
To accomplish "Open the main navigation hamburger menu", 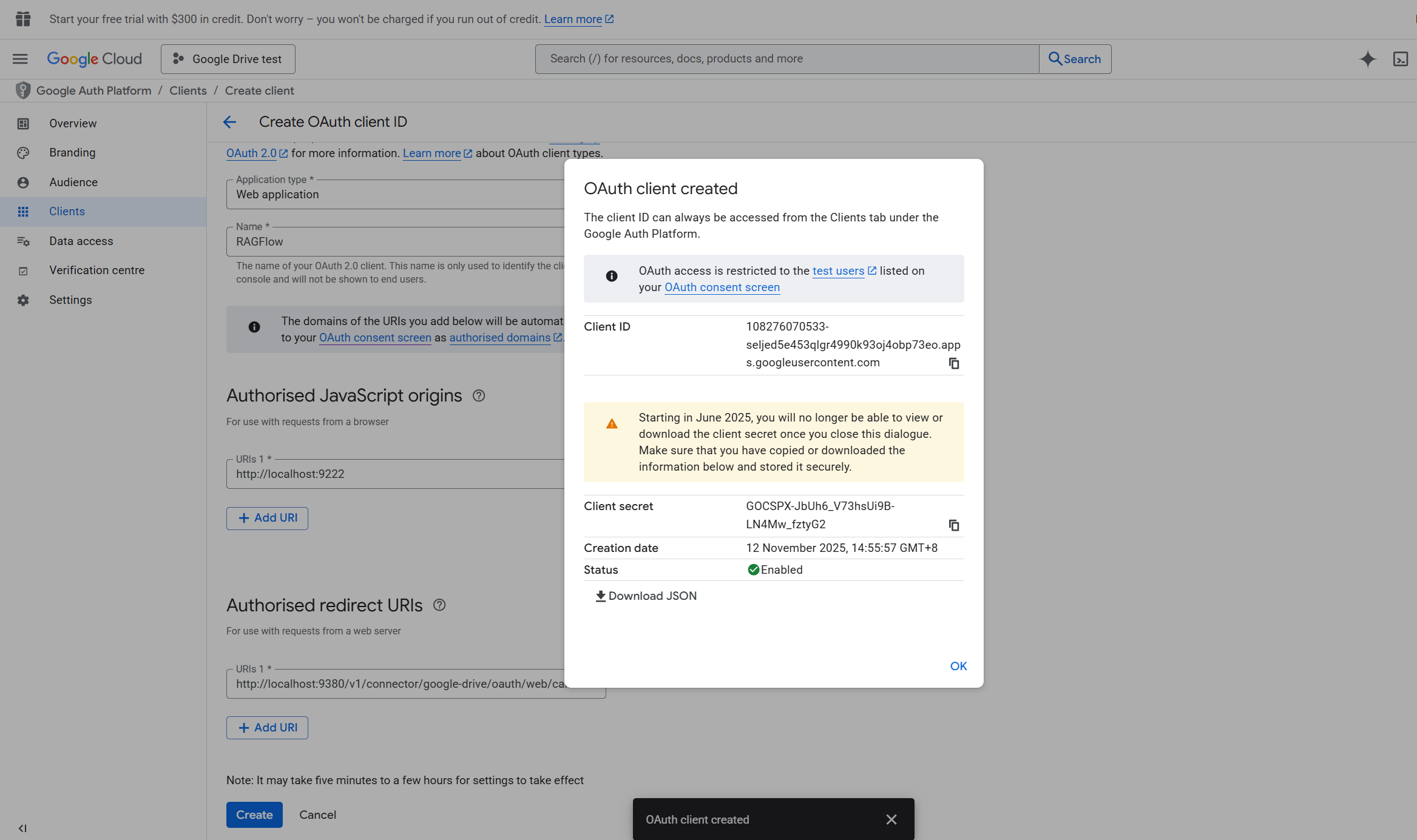I will tap(20, 59).
